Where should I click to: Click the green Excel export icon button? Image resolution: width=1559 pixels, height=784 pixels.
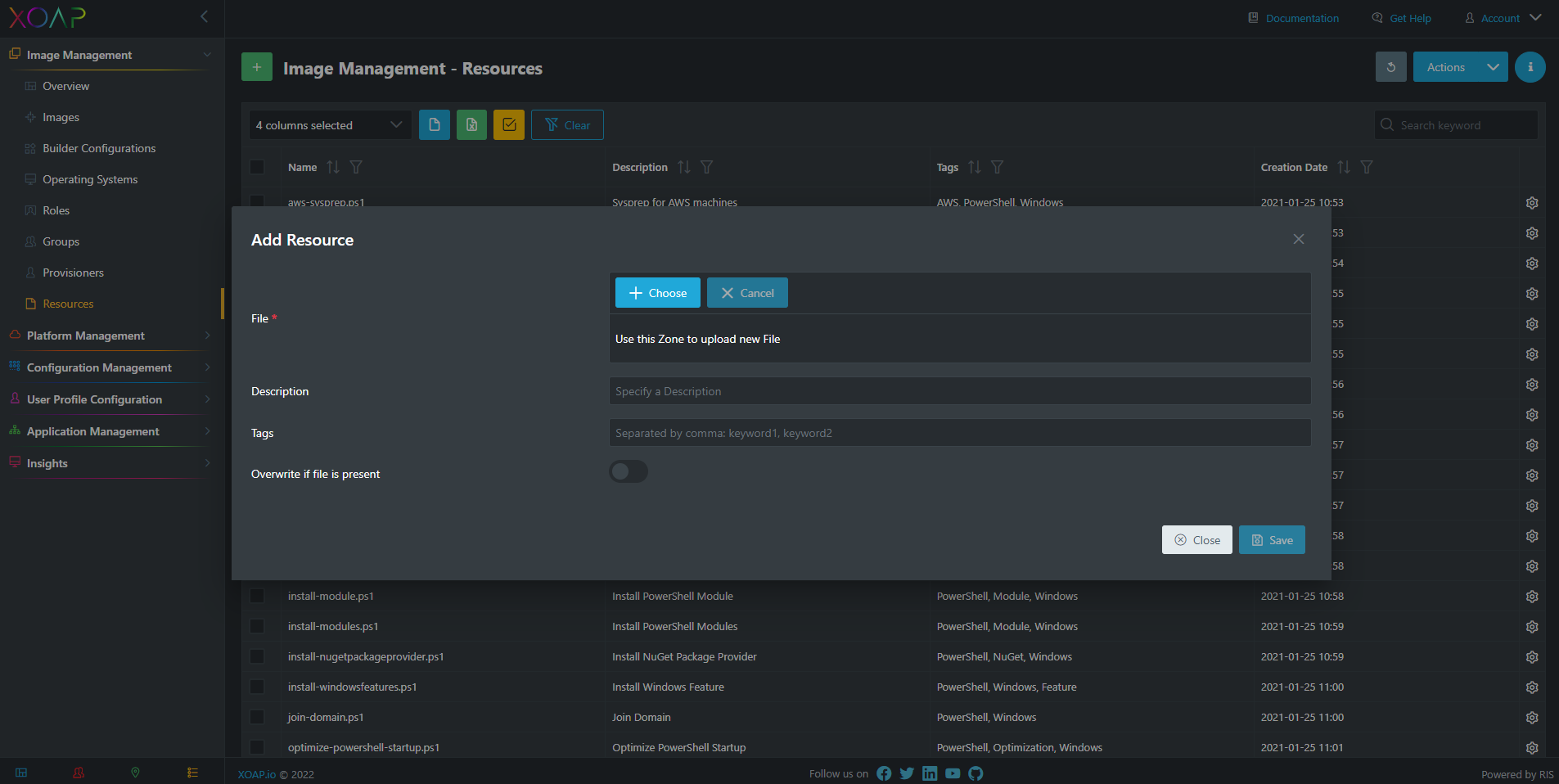point(471,124)
